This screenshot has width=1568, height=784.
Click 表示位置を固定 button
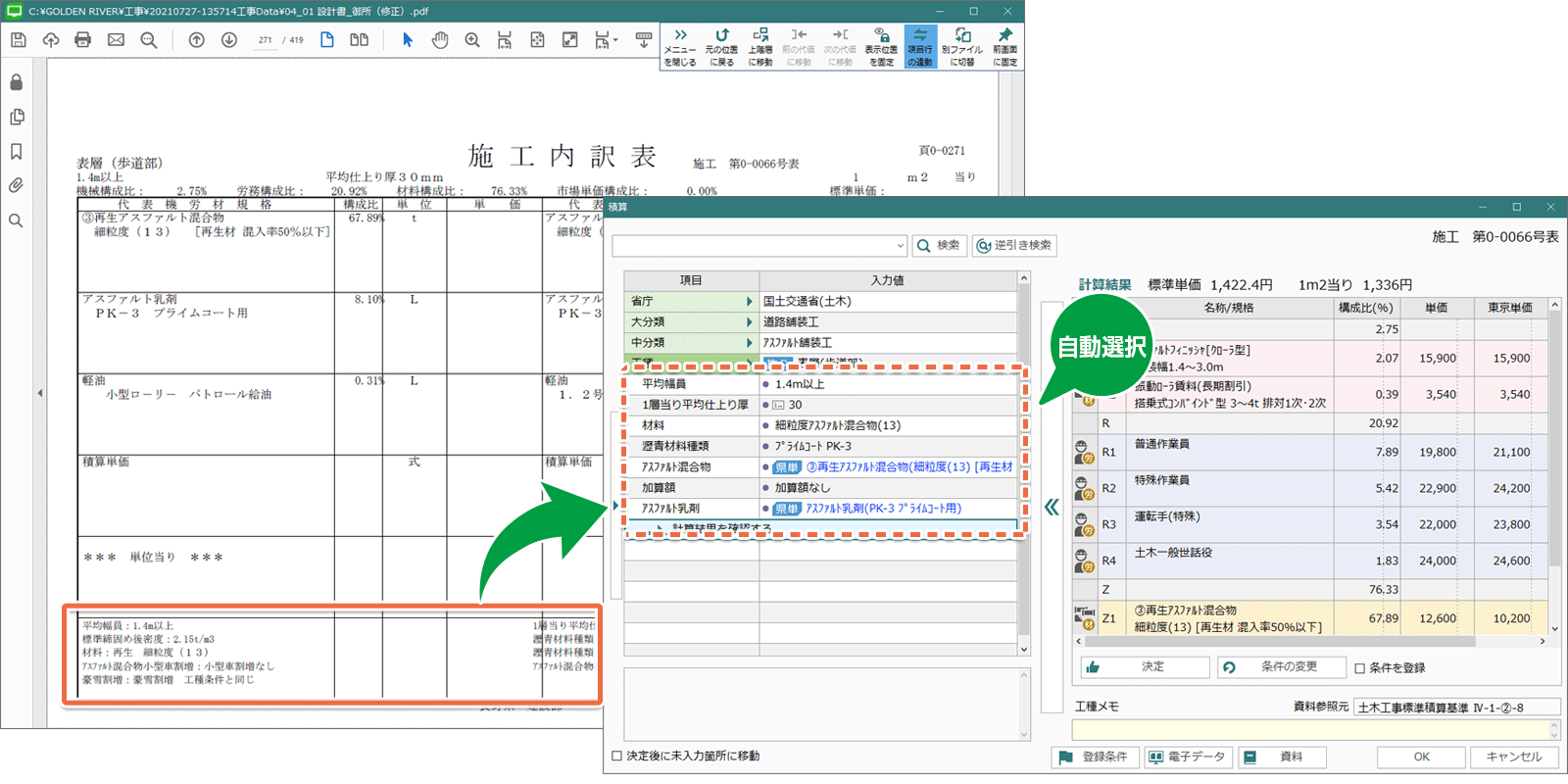[x=881, y=47]
